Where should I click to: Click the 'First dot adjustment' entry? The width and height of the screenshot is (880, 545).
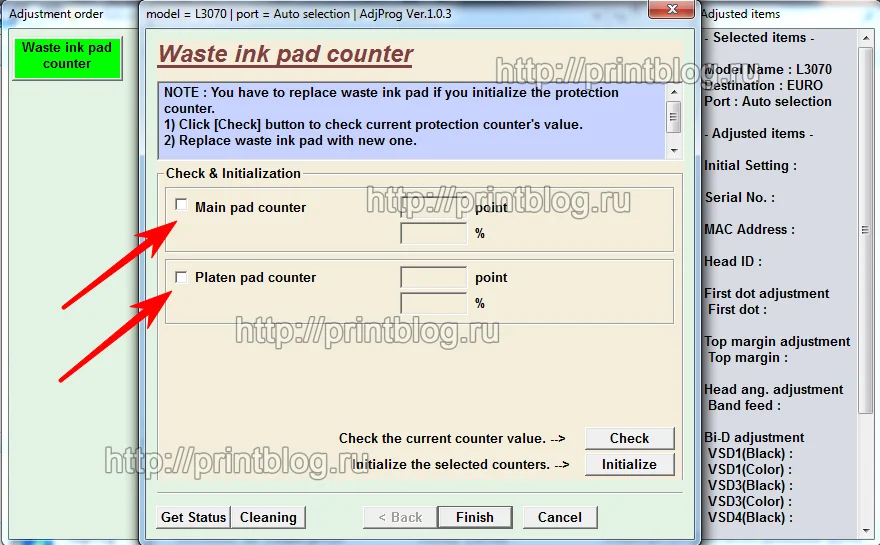(767, 294)
